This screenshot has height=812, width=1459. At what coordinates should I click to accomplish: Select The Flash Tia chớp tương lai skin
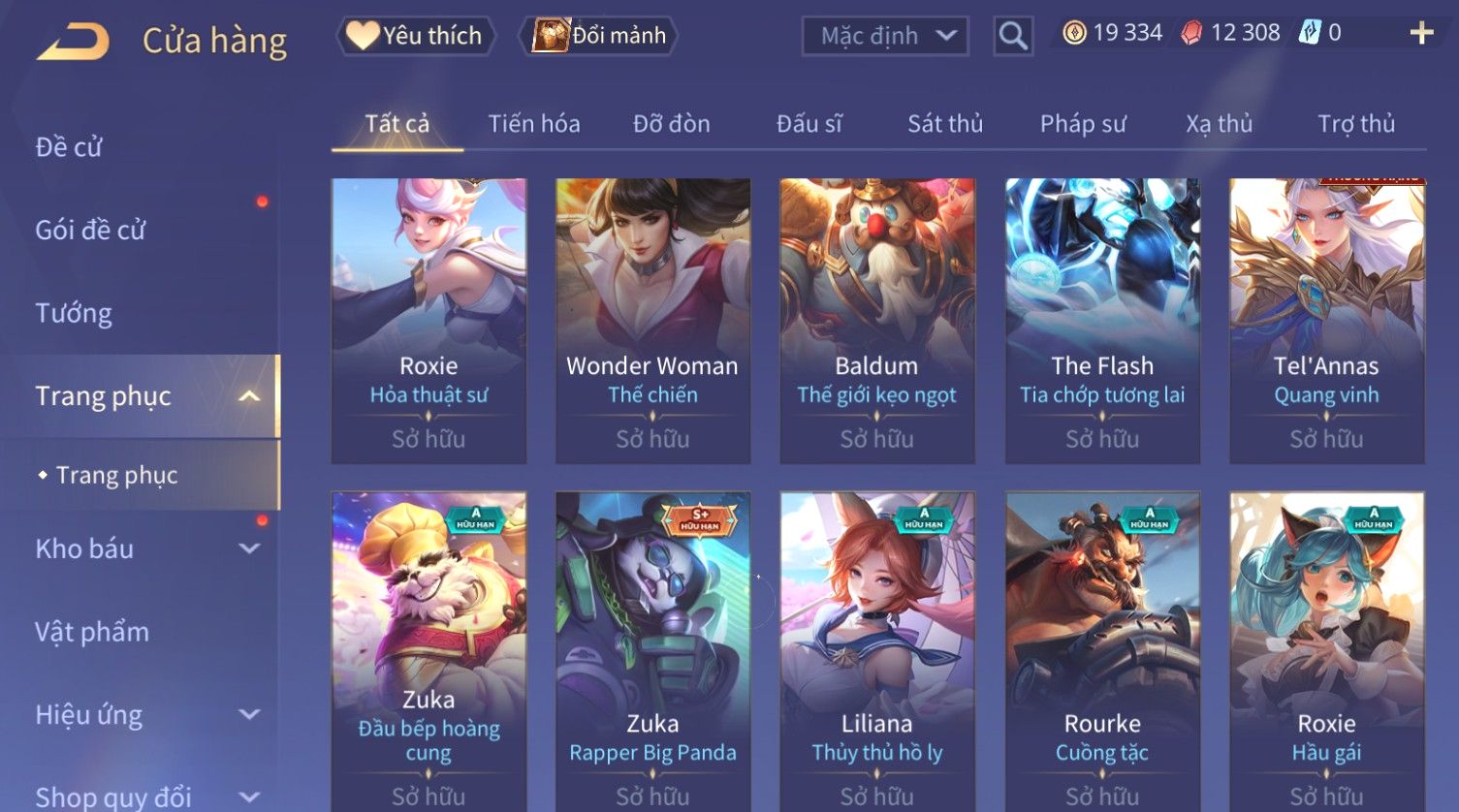click(1102, 321)
